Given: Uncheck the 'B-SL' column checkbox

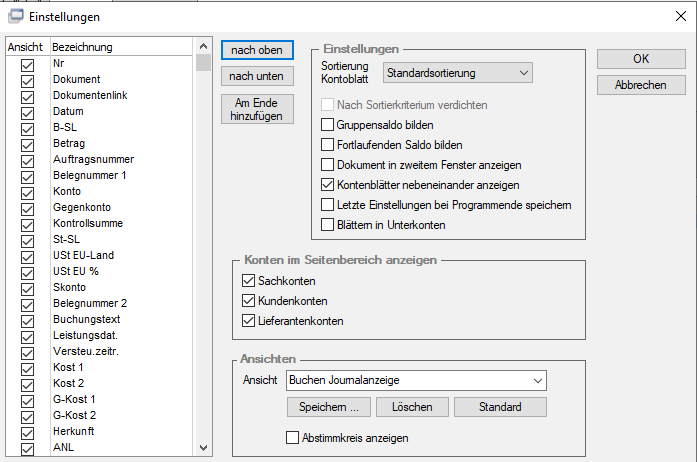Looking at the screenshot, I should click(28, 129).
